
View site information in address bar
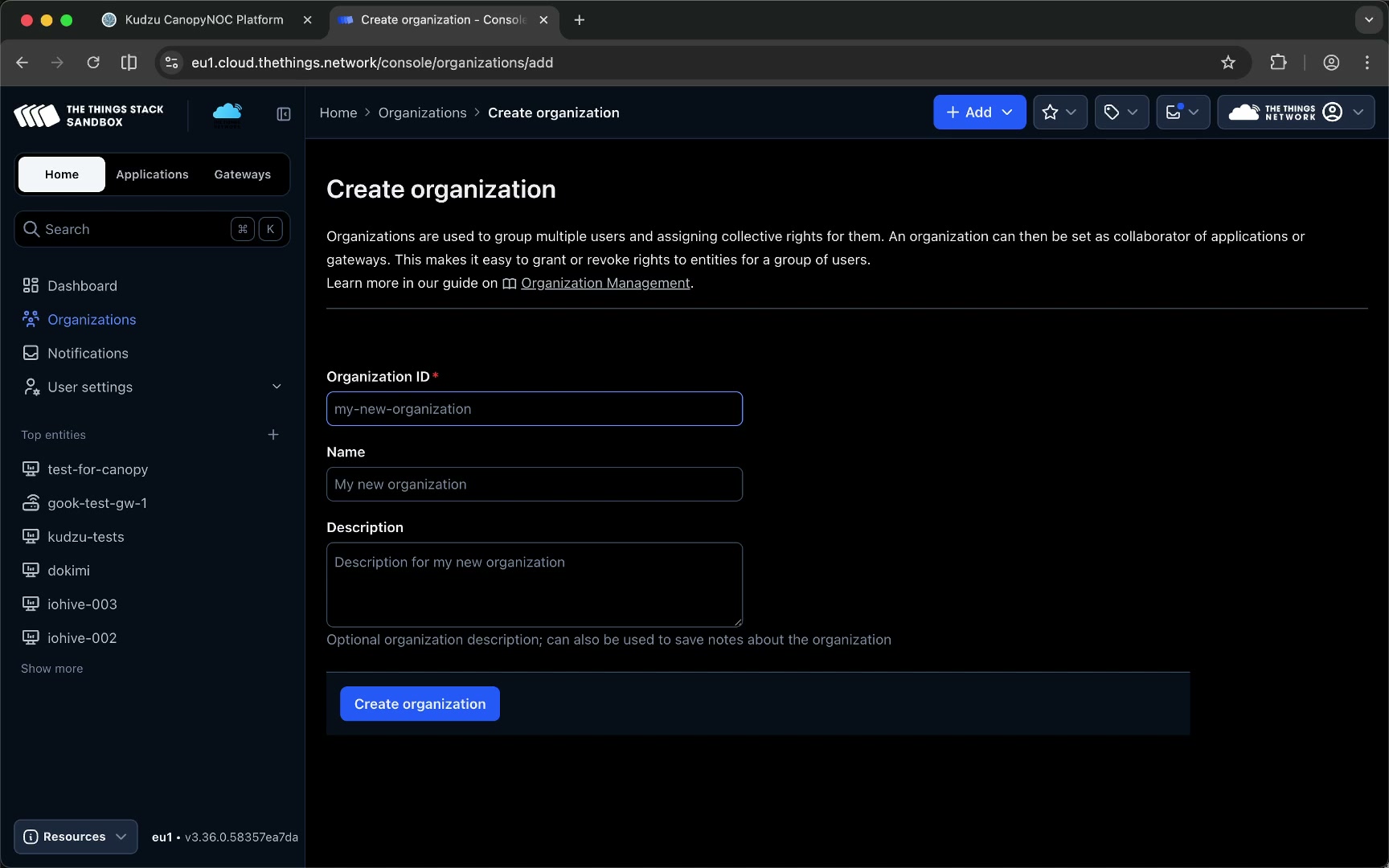(x=171, y=63)
